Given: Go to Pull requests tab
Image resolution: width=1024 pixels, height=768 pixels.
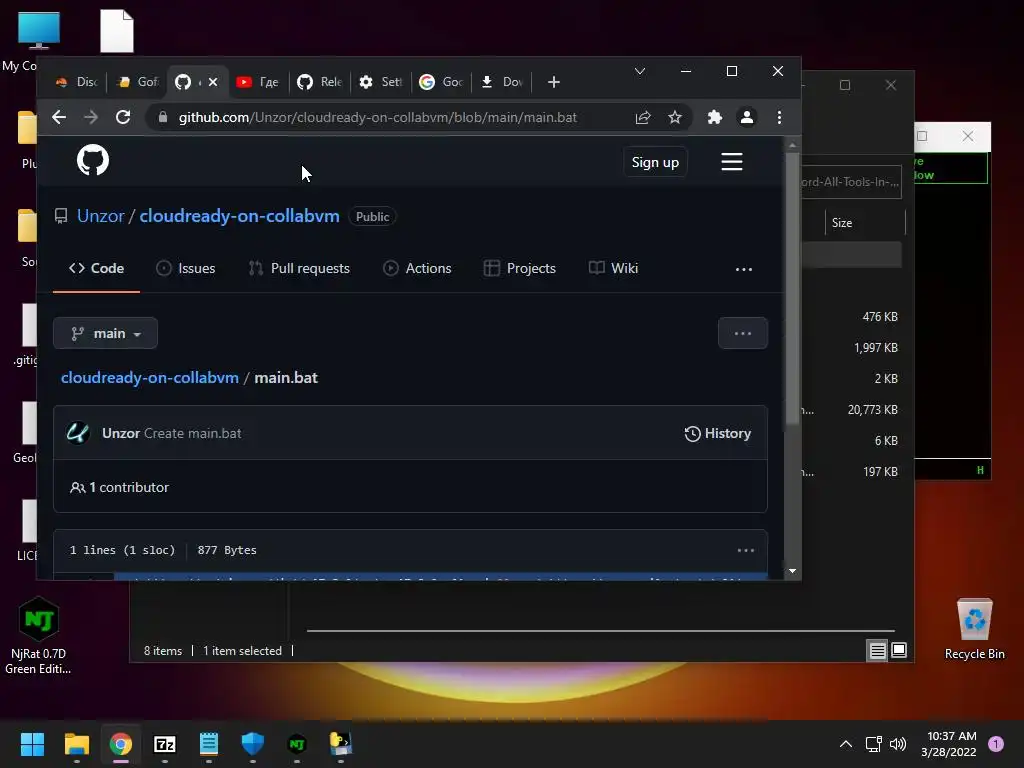Looking at the screenshot, I should pyautogui.click(x=299, y=268).
